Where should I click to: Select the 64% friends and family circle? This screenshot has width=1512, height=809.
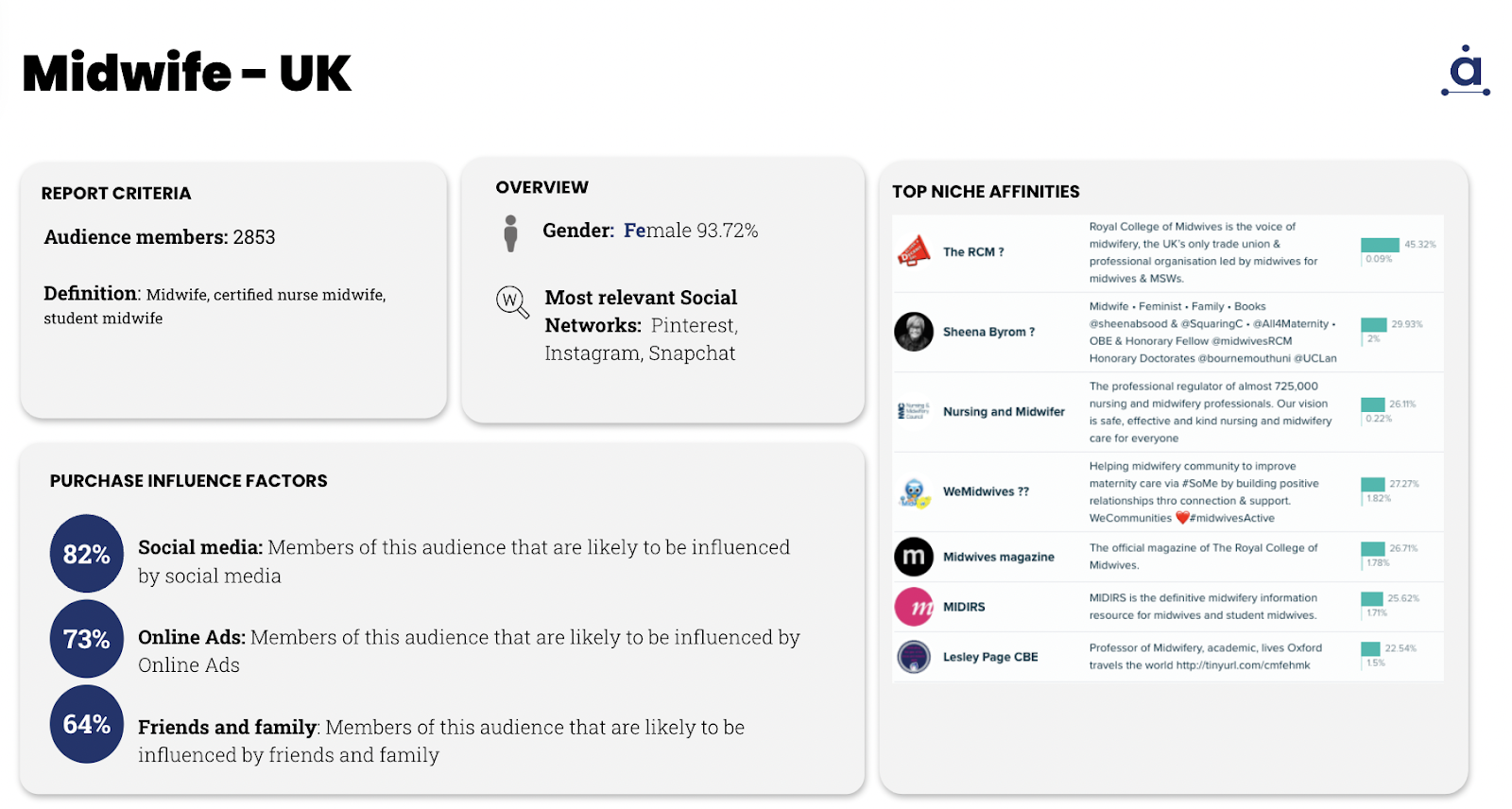coord(86,724)
